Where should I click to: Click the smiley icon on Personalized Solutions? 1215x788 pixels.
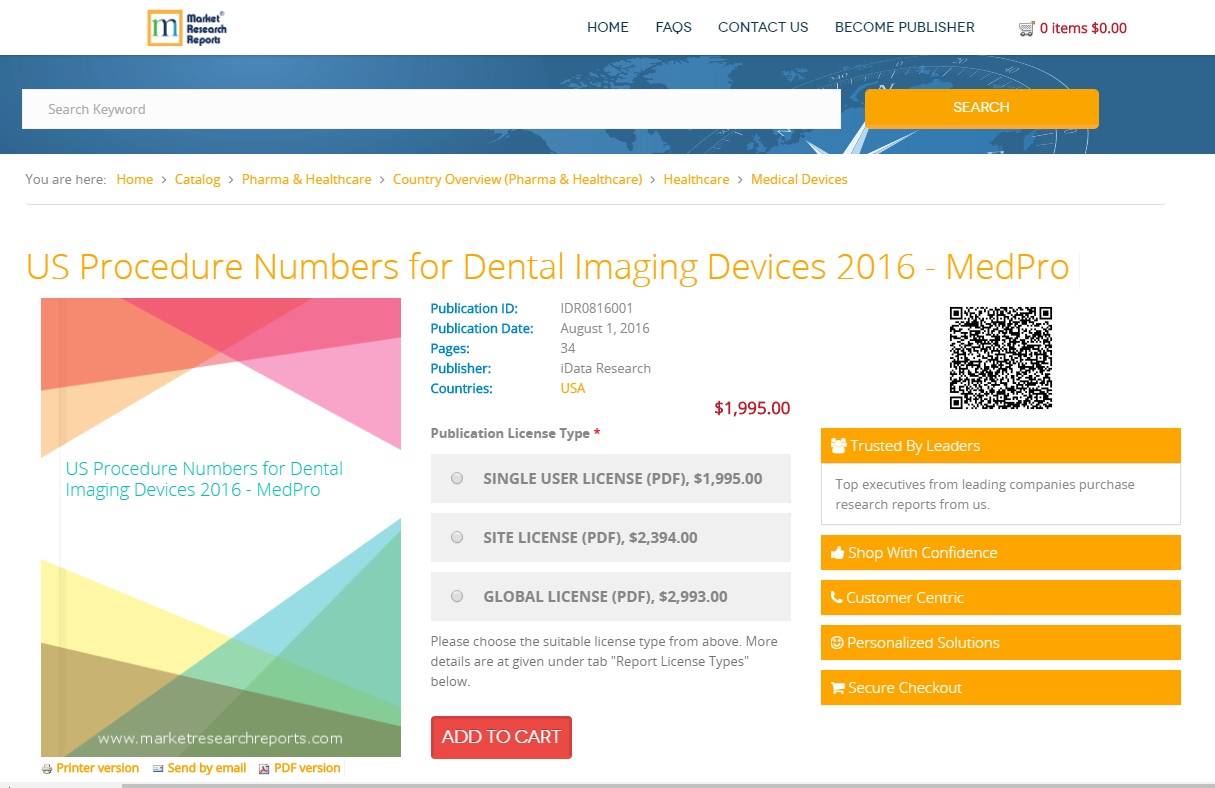836,642
